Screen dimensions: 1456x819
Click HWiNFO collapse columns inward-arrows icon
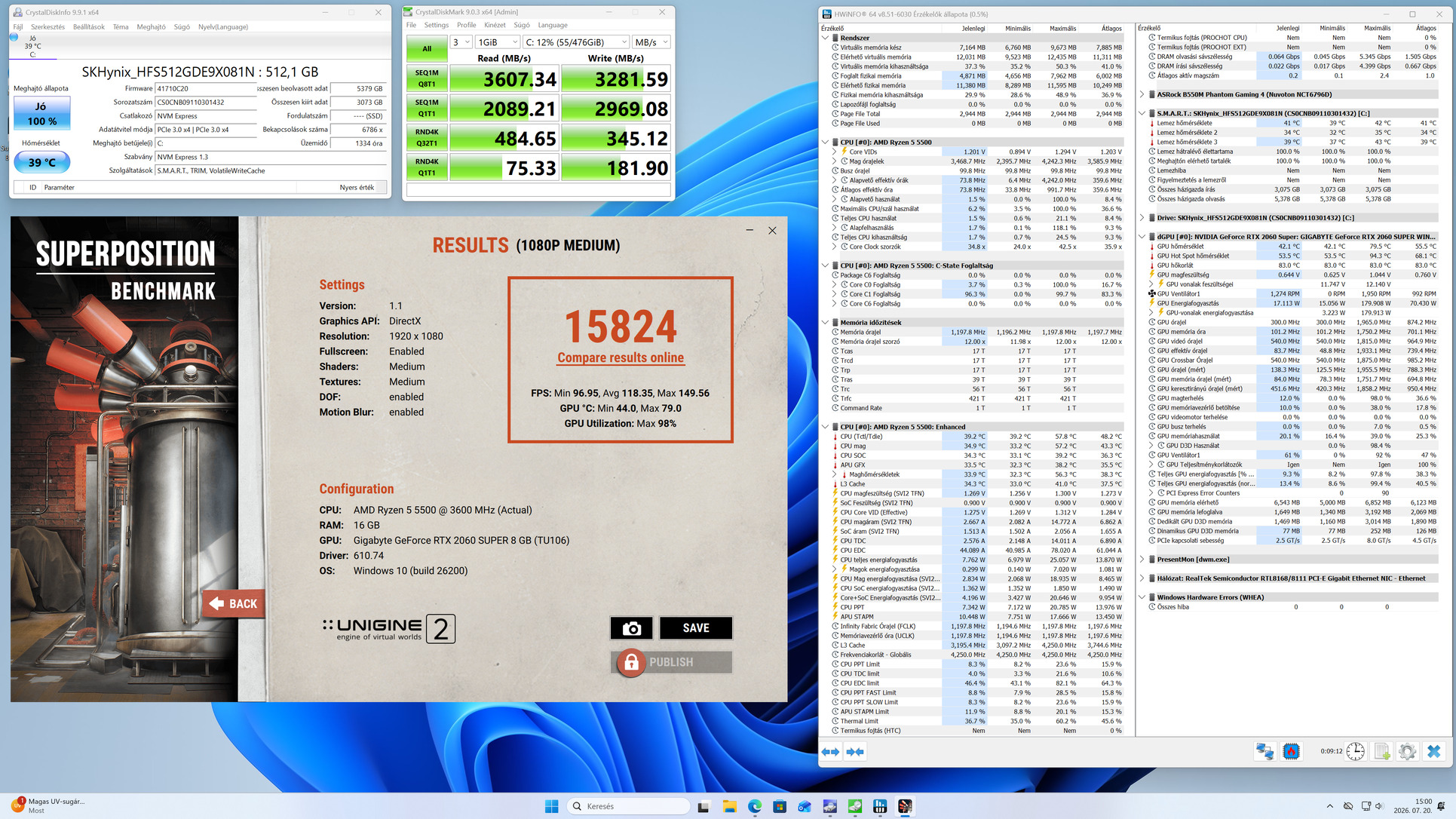coord(855,752)
